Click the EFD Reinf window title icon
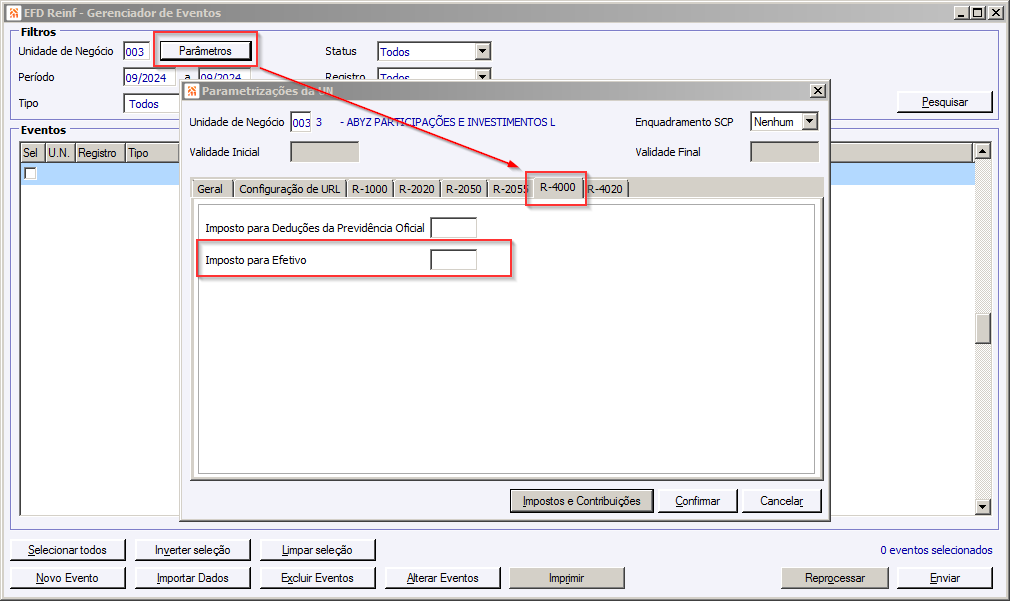Screen dimensions: 1010x601 [x=14, y=13]
